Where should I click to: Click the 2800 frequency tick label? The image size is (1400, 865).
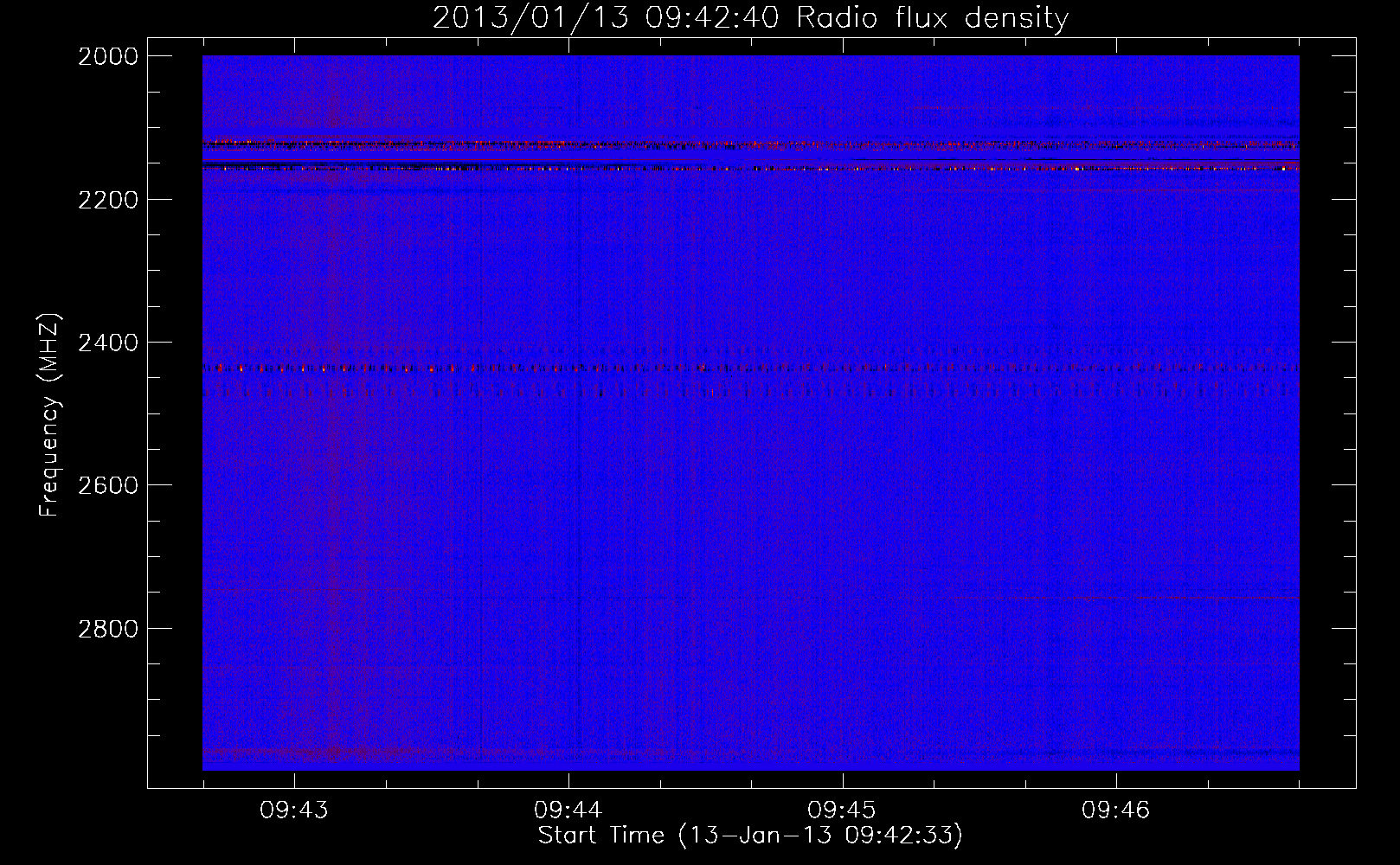pos(108,628)
